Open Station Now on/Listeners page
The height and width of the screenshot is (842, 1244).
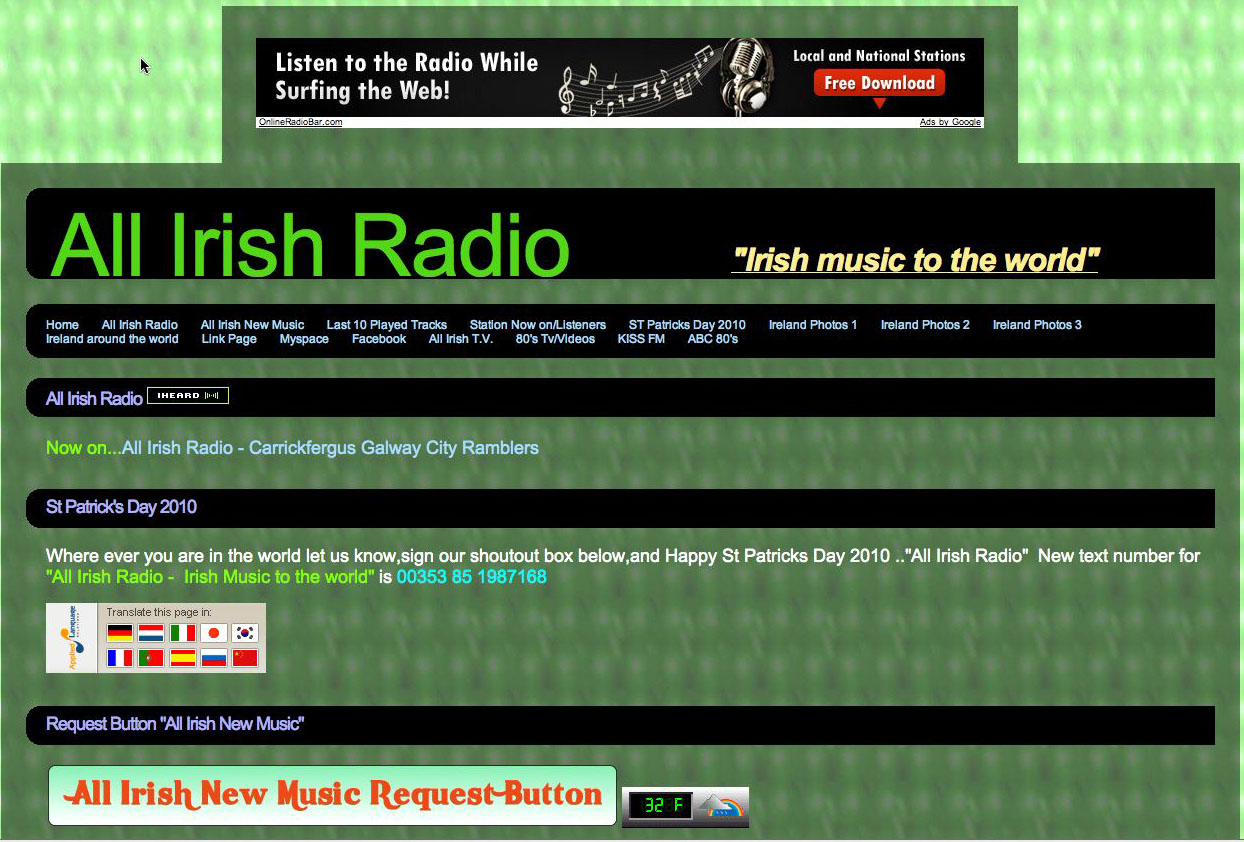click(538, 325)
